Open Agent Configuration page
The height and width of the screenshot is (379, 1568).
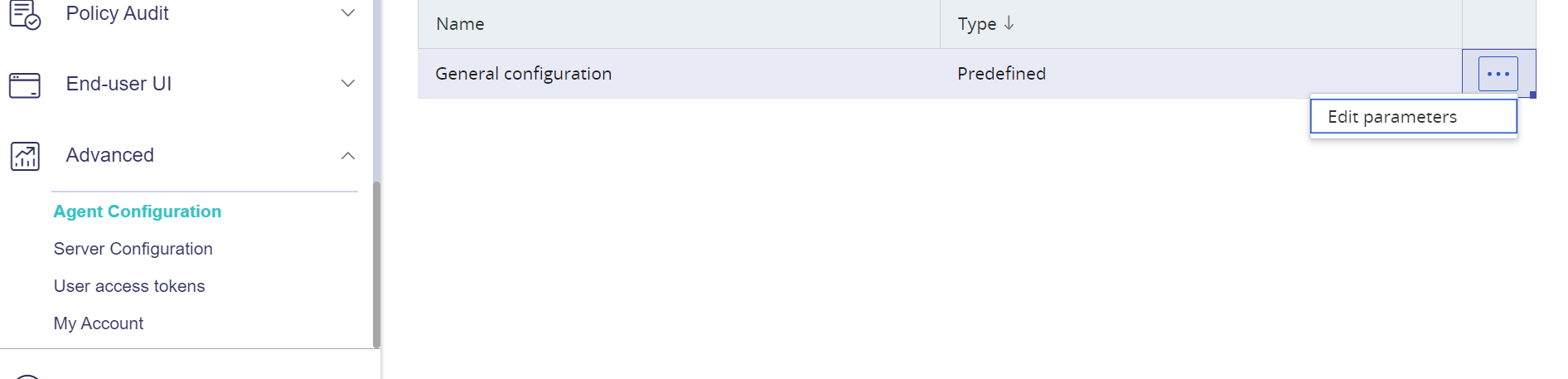(138, 211)
